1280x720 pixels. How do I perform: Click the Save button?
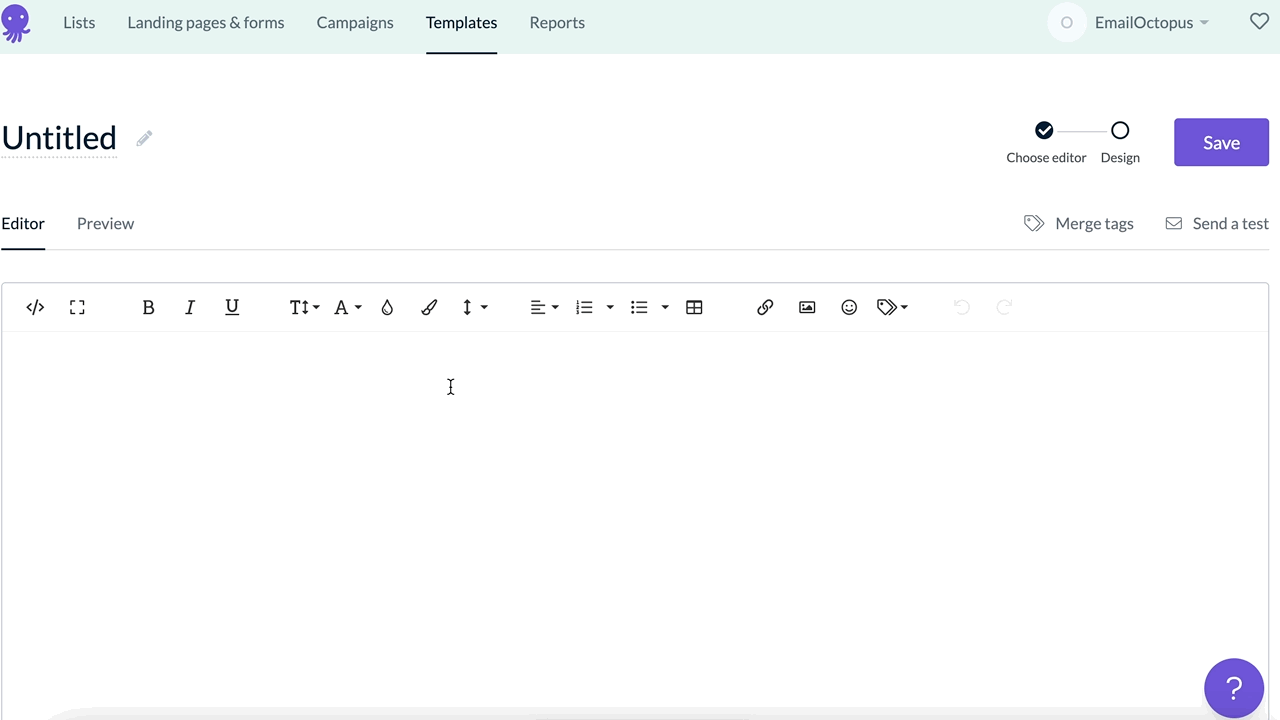point(1221,142)
